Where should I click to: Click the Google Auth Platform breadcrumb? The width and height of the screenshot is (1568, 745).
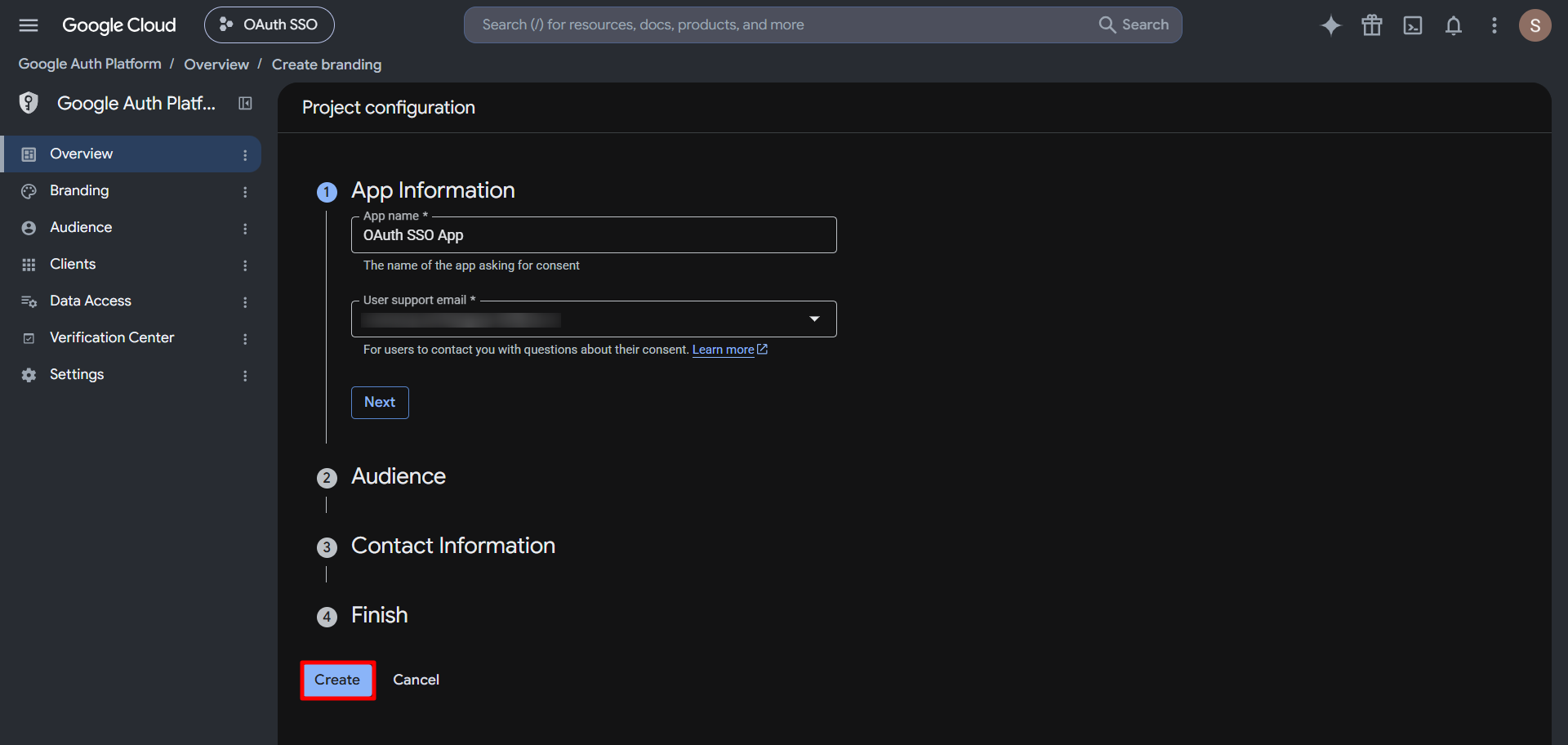90,64
